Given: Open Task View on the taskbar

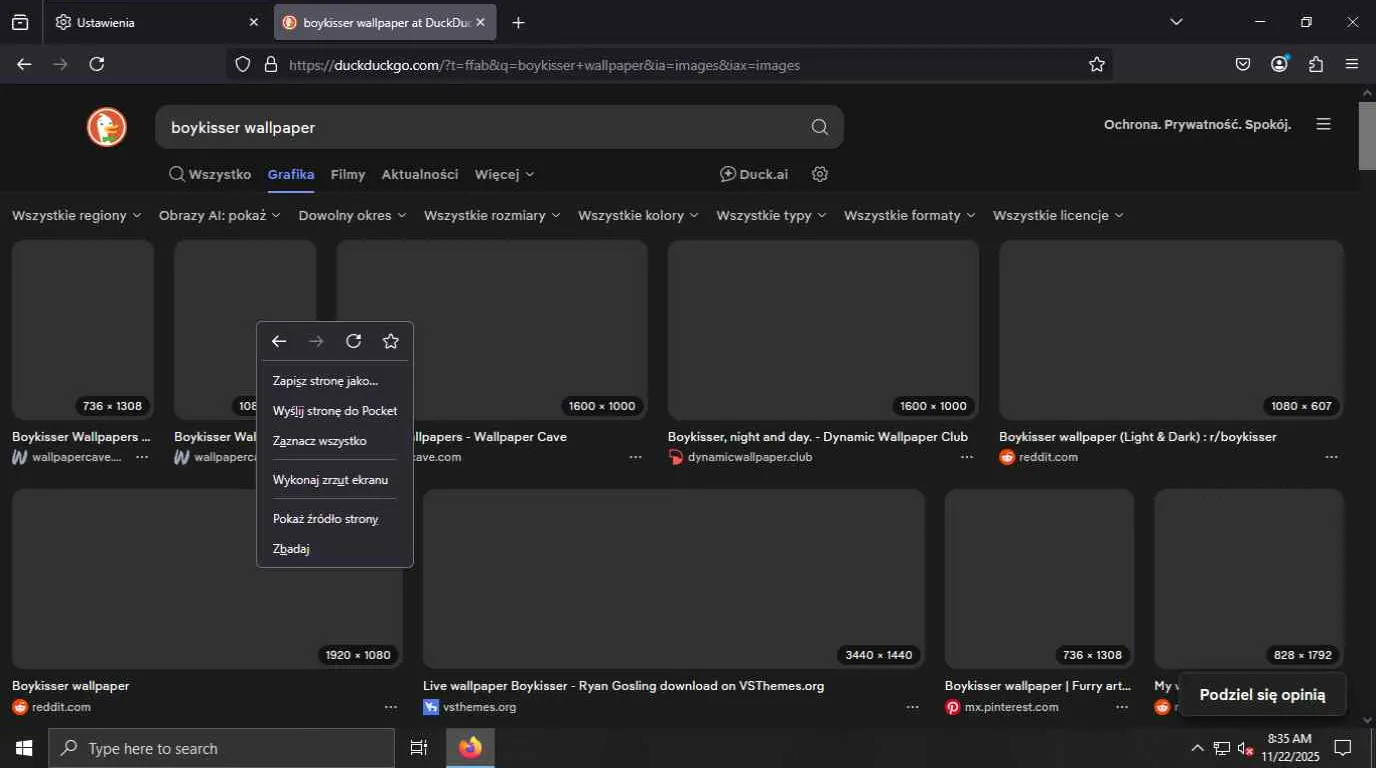Looking at the screenshot, I should pyautogui.click(x=419, y=748).
